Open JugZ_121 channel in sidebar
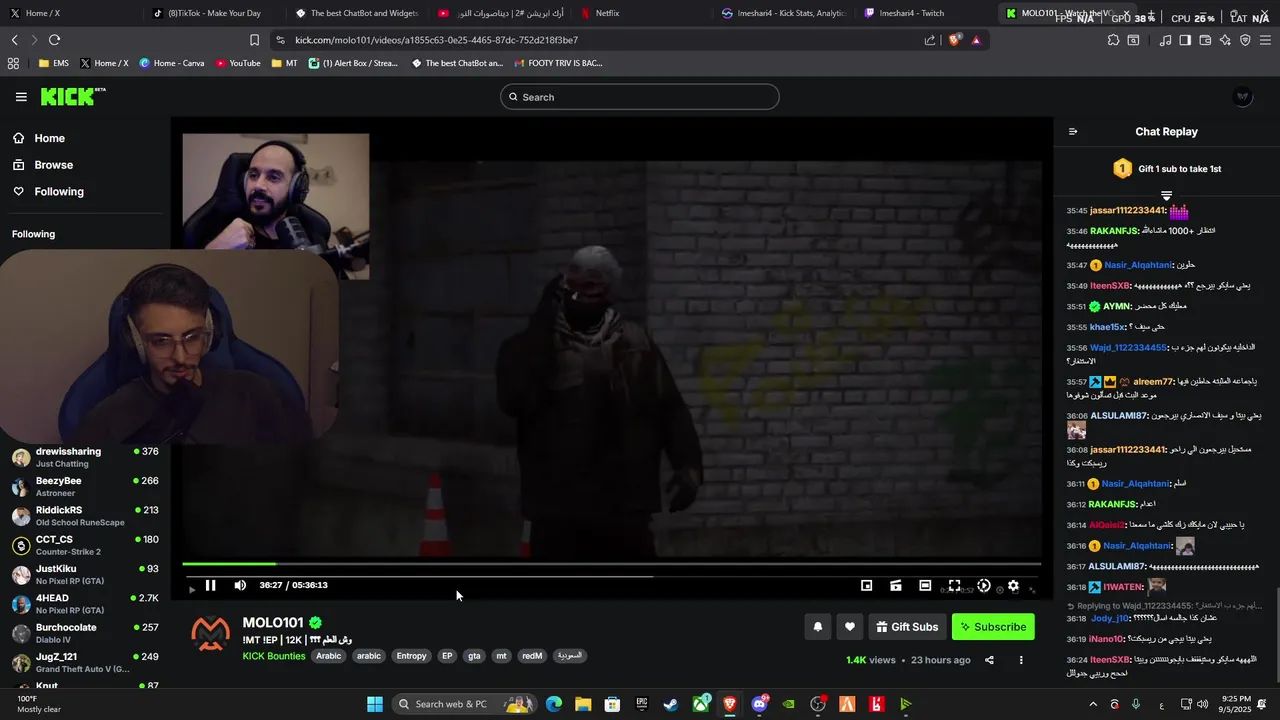Image resolution: width=1280 pixels, height=720 pixels. point(85,663)
